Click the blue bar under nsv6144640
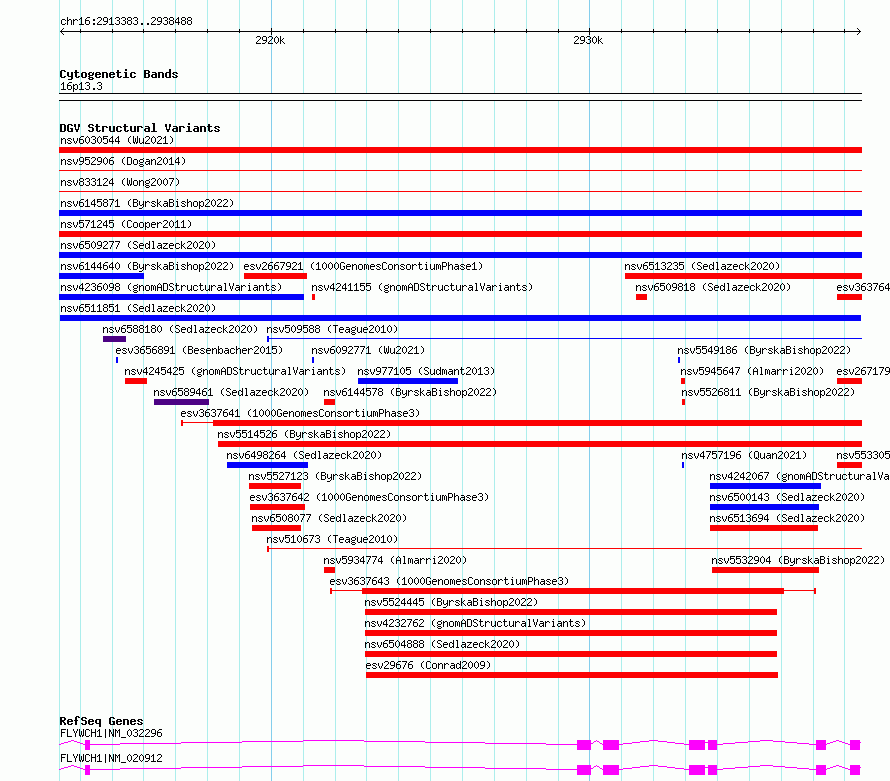Image resolution: width=890 pixels, height=781 pixels. coord(102,276)
